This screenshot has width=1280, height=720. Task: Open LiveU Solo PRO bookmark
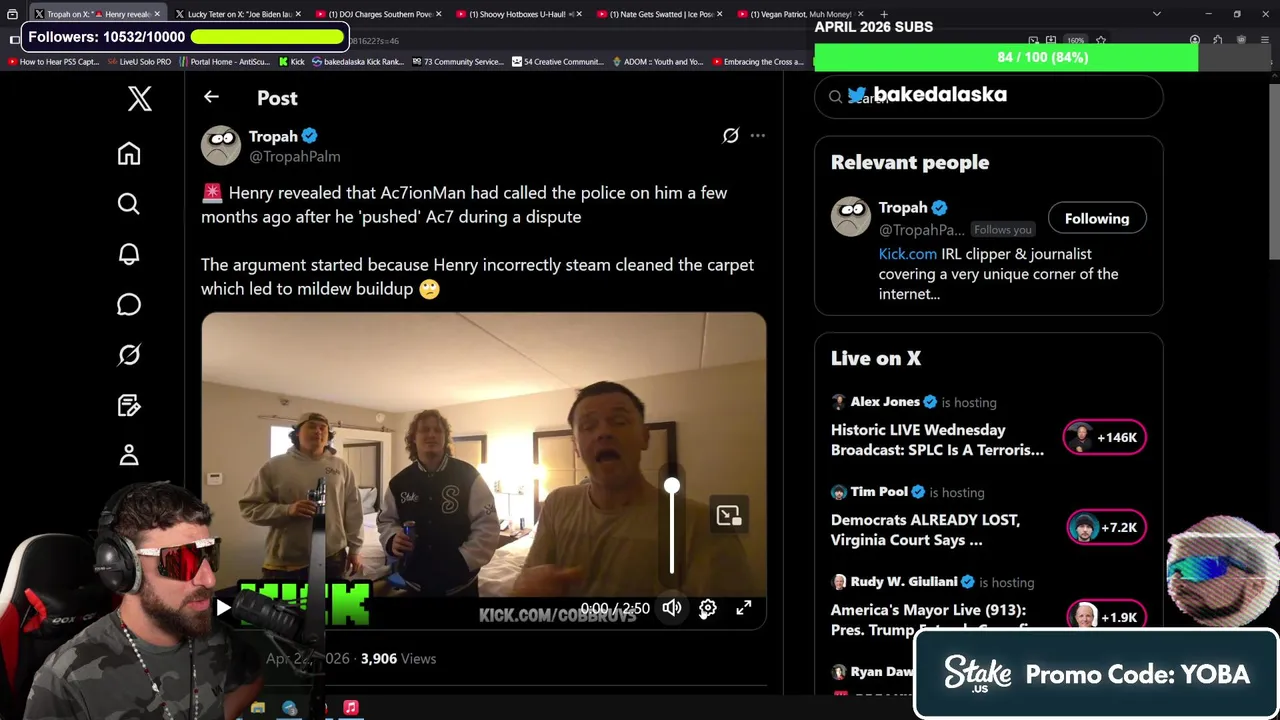coord(139,62)
